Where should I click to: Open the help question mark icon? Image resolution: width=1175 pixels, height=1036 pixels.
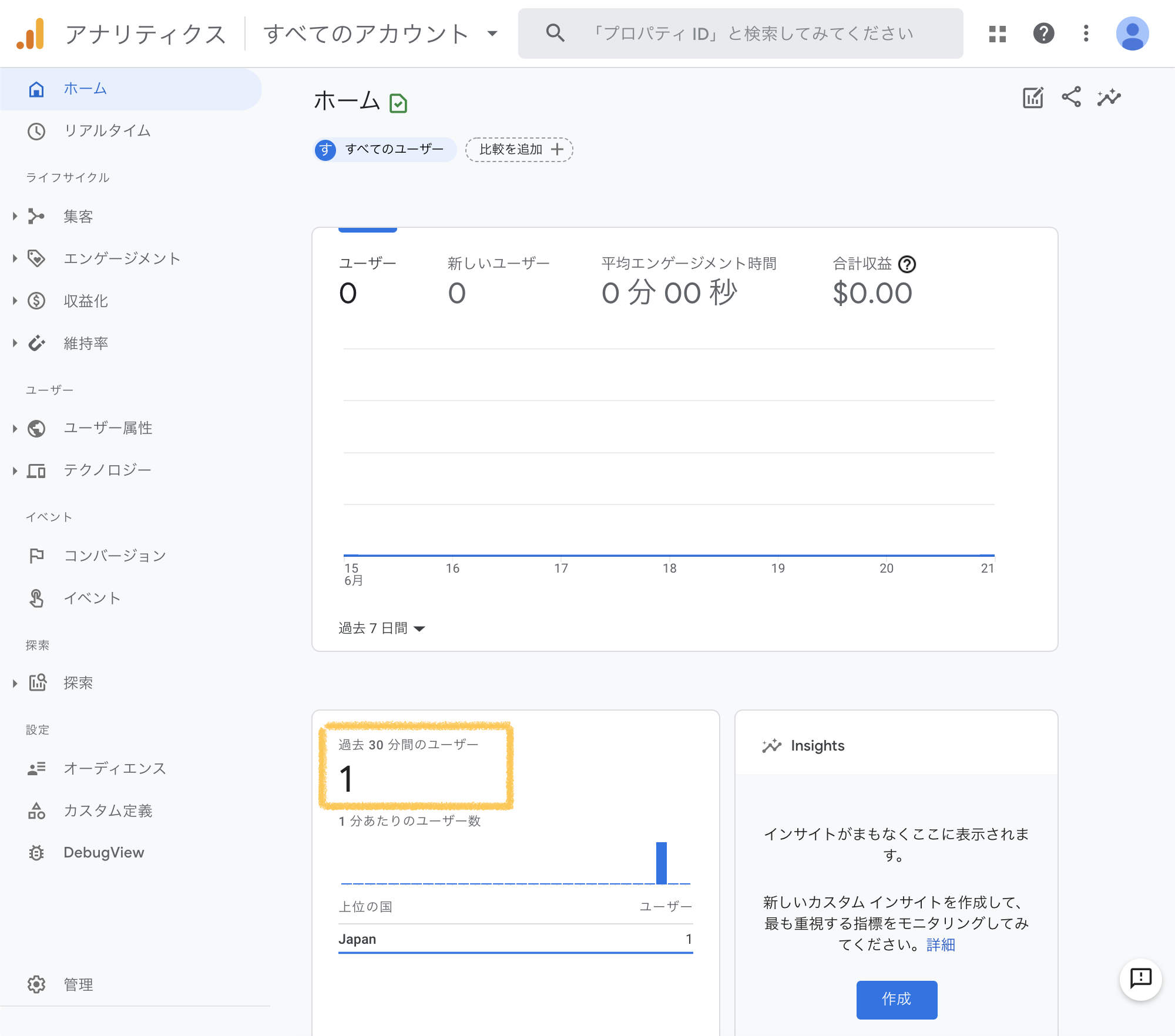[x=1043, y=33]
